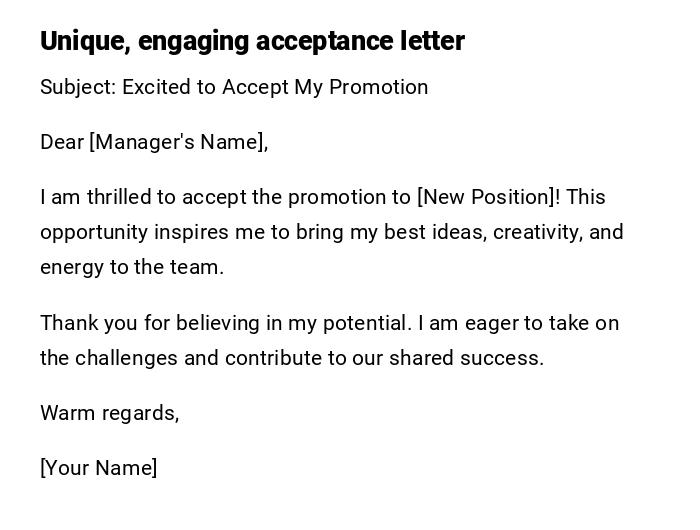Click the word "eager" in the second paragraph

(477, 323)
